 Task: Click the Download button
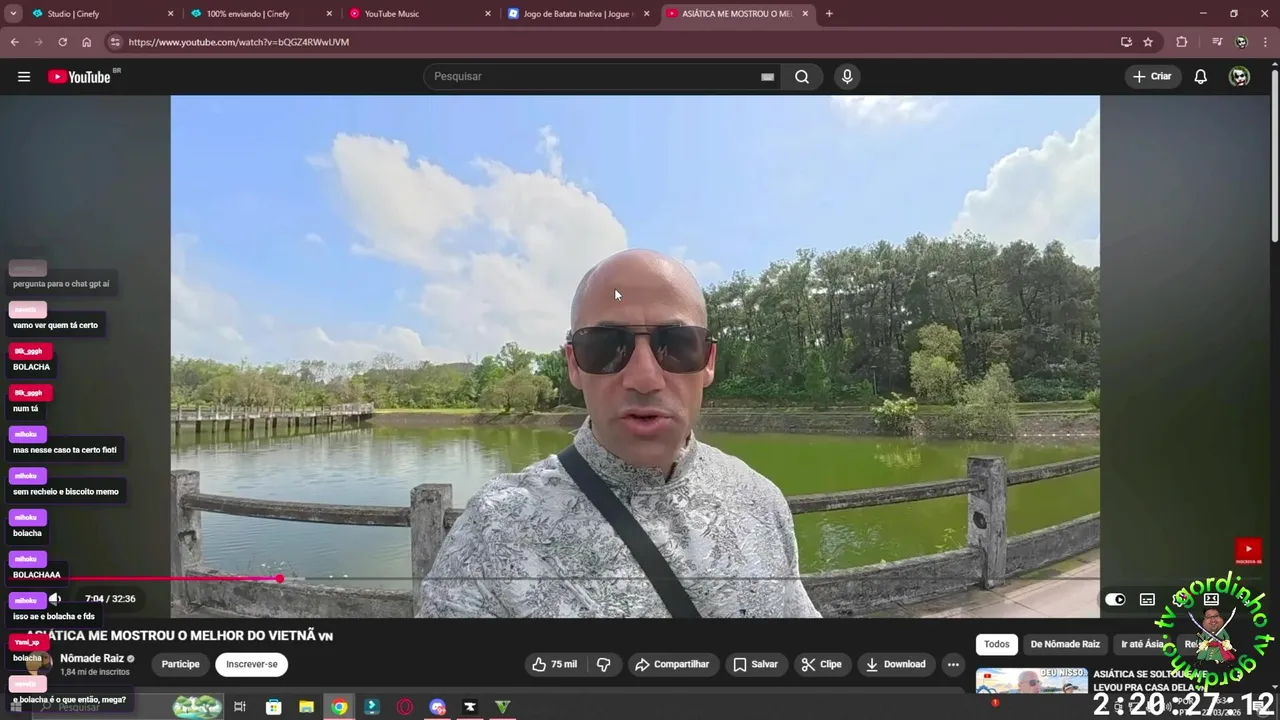coord(895,664)
